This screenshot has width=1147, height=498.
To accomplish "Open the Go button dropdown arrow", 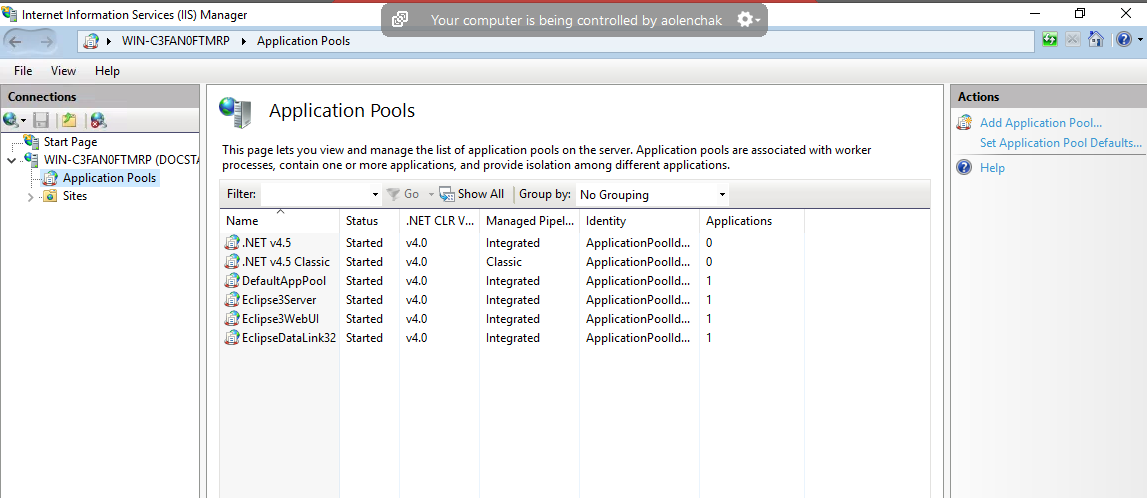I will pyautogui.click(x=431, y=195).
